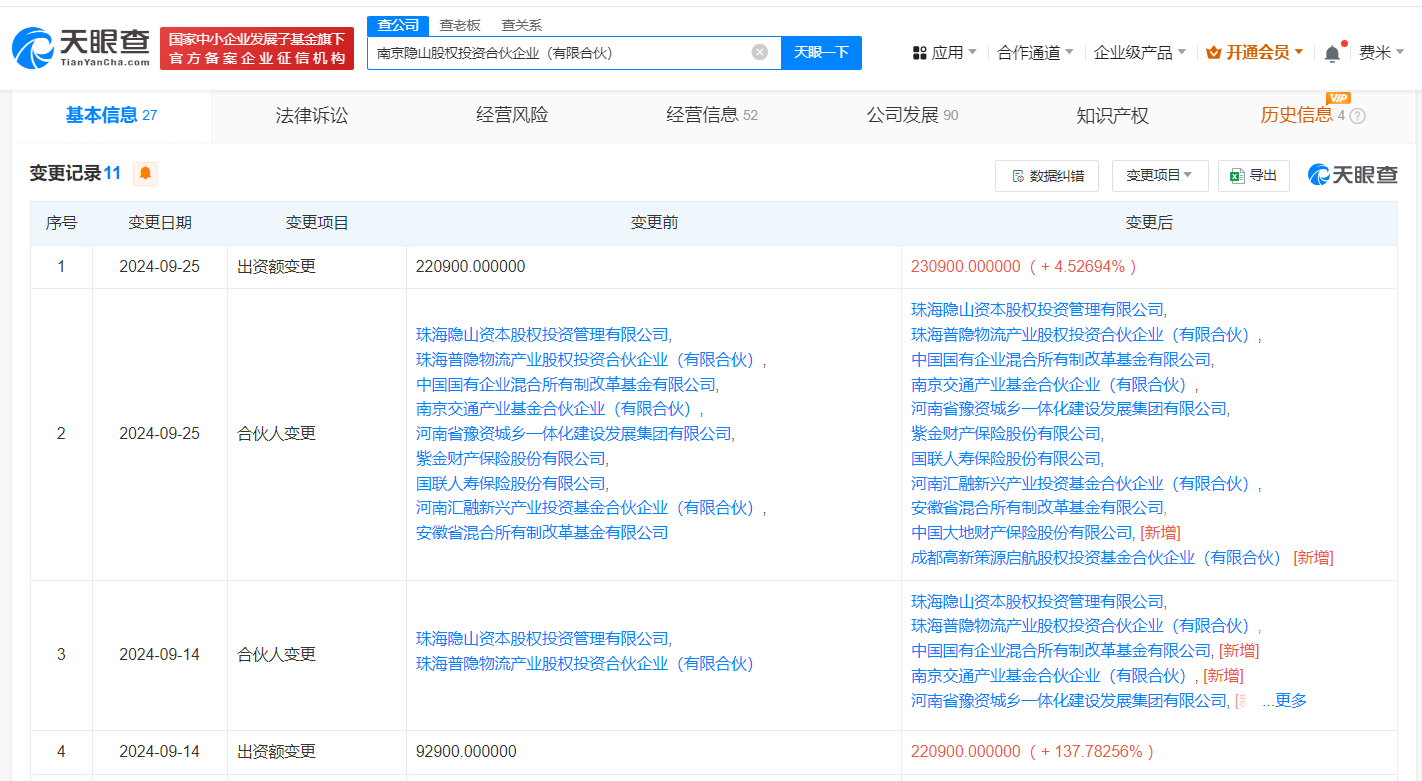Viewport: 1422px width, 781px height.
Task: Click the 天眼查 logo in the header
Action: click(x=81, y=48)
